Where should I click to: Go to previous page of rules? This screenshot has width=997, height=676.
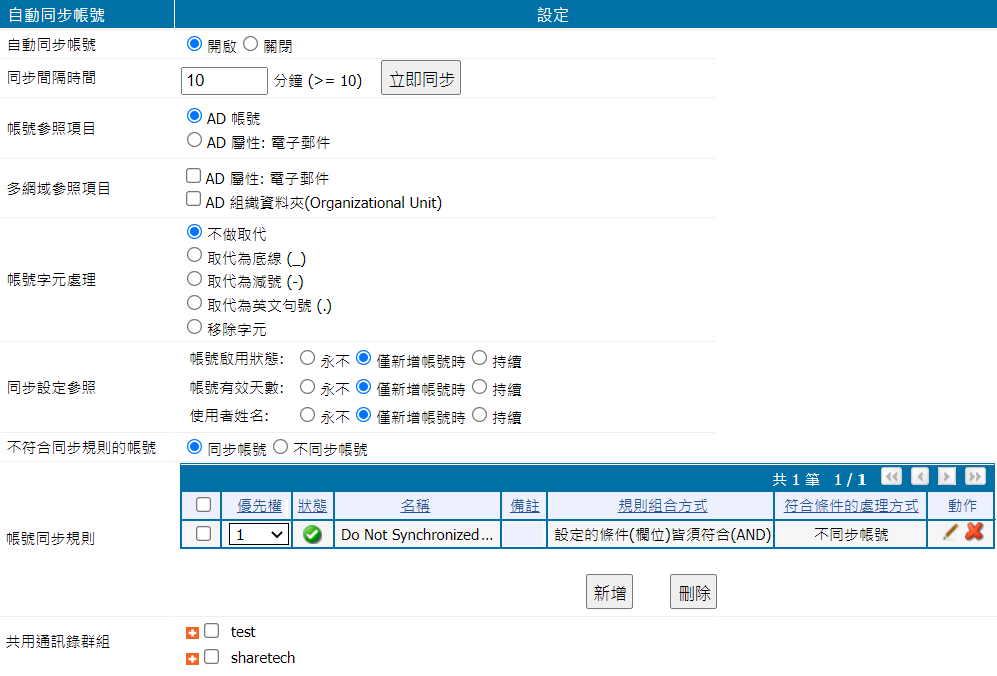coord(920,477)
